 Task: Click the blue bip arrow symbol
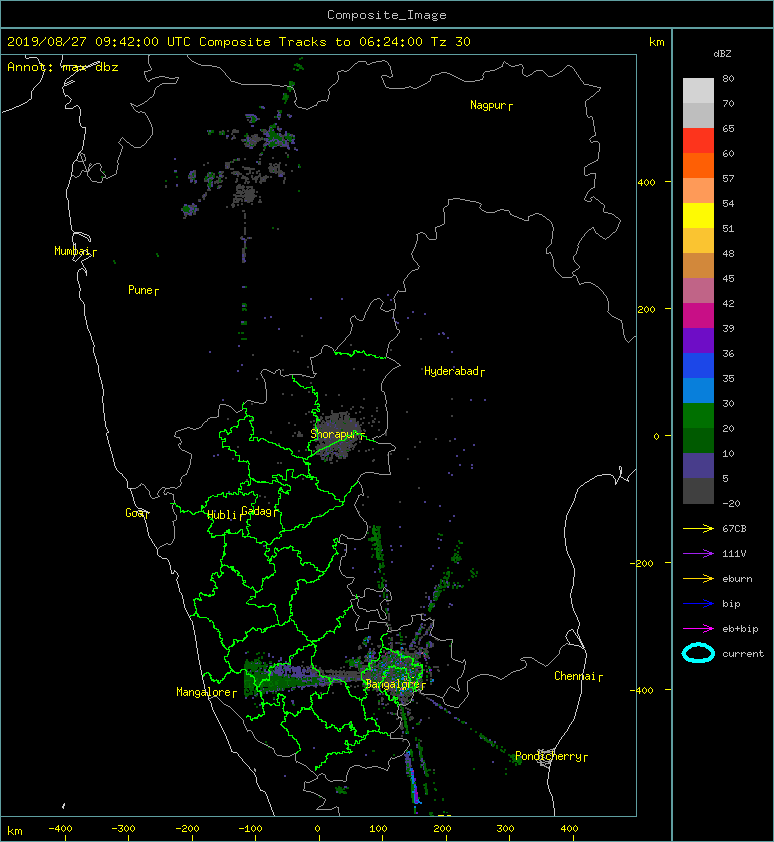pos(698,604)
